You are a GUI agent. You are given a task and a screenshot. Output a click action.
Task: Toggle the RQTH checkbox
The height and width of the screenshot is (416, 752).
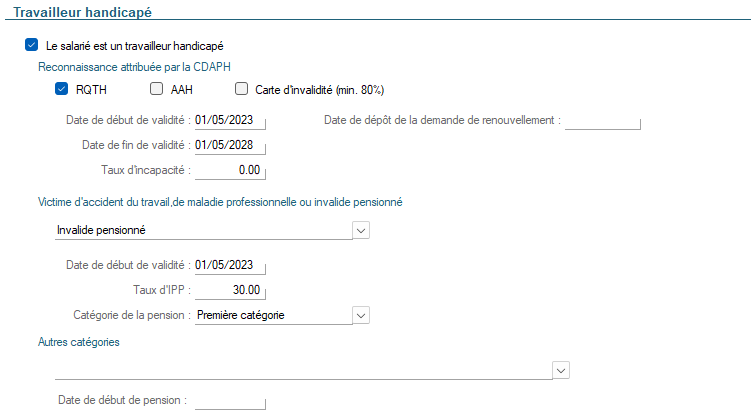pyautogui.click(x=61, y=89)
